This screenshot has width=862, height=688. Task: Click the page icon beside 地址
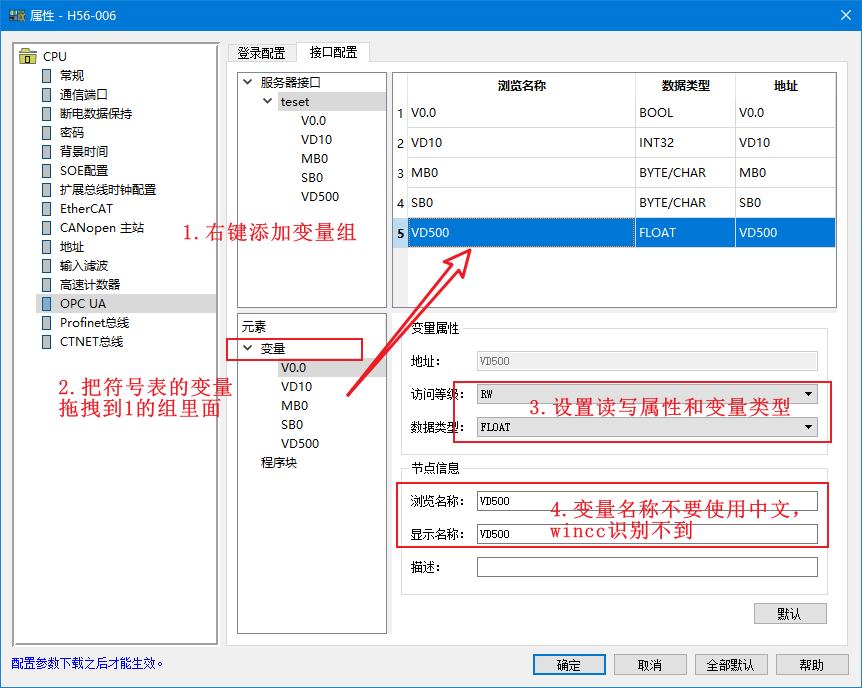click(47, 246)
